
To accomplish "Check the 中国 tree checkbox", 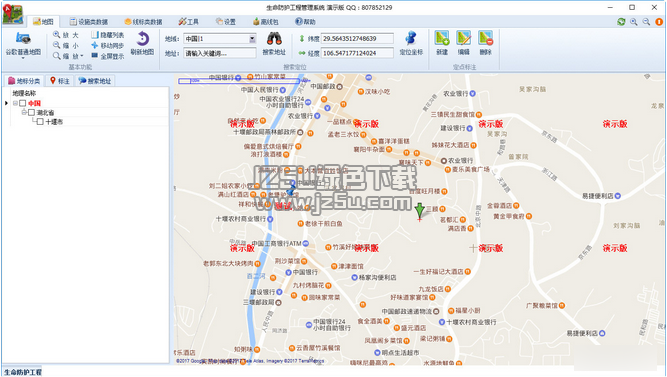I will [23, 103].
